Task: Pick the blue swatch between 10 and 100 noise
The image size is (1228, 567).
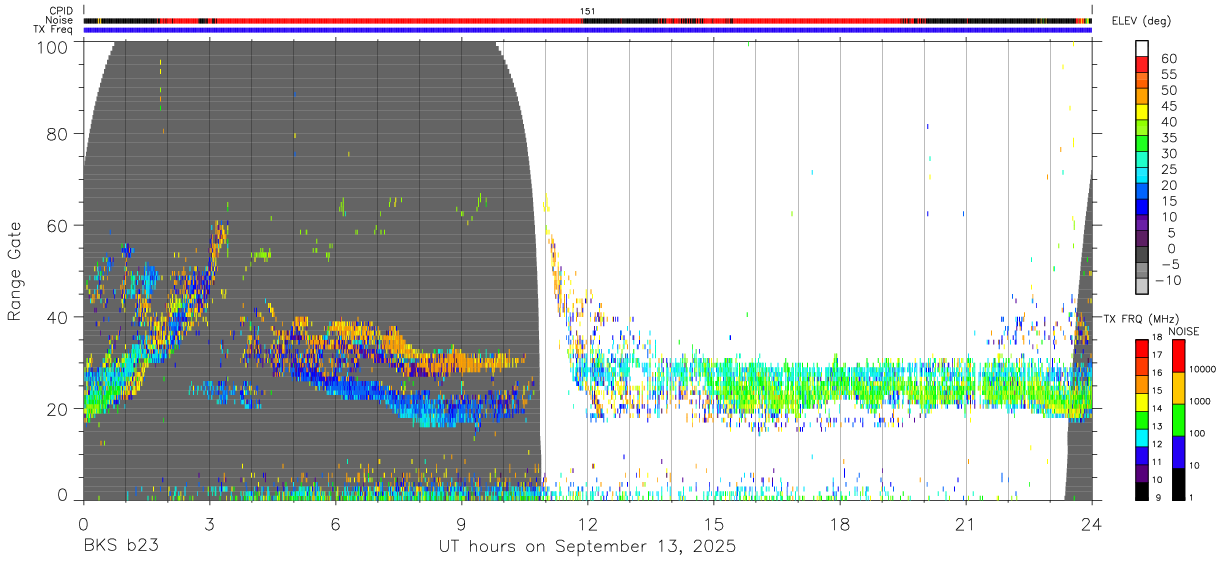Action: (1178, 450)
